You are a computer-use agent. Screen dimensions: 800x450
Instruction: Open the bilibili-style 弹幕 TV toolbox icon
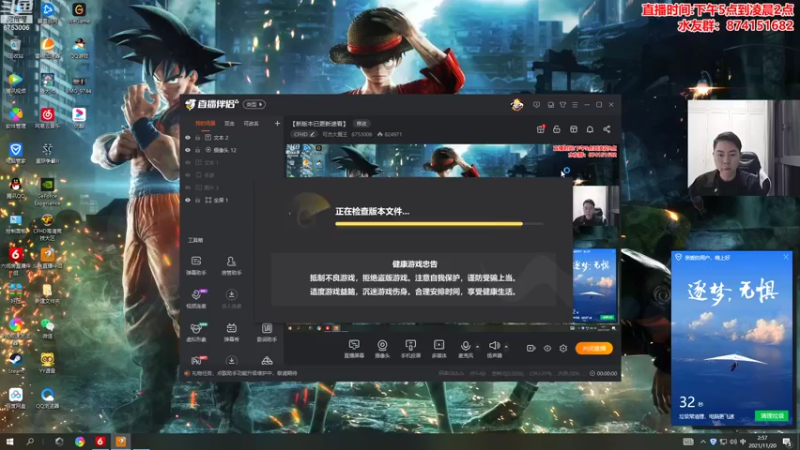[x=231, y=332]
